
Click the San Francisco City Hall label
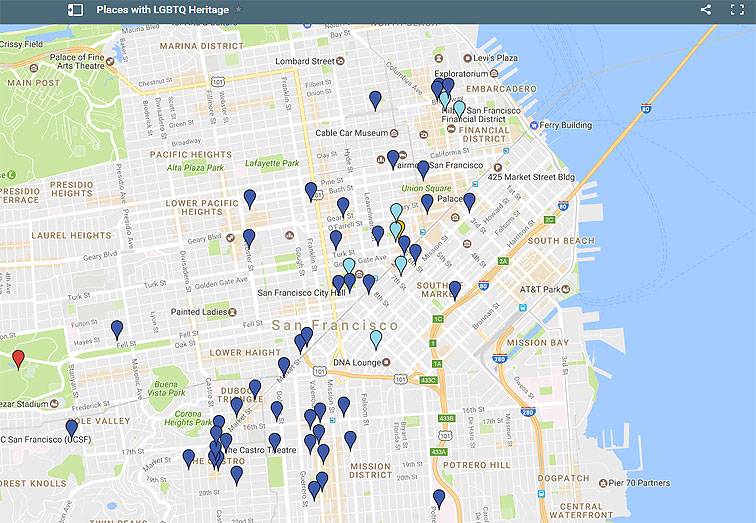299,293
